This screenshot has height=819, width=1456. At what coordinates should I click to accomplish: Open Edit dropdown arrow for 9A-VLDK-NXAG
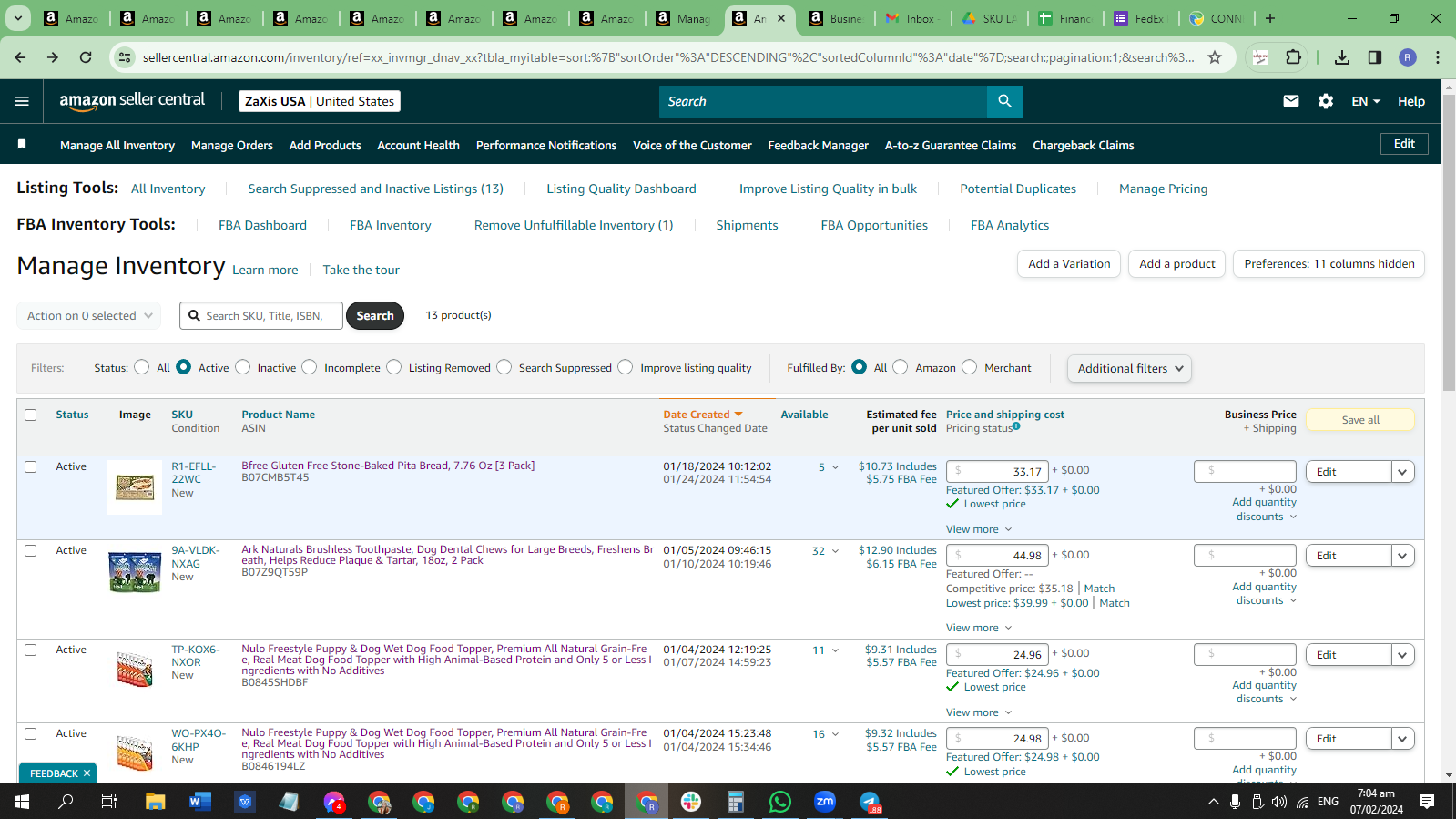(1402, 556)
